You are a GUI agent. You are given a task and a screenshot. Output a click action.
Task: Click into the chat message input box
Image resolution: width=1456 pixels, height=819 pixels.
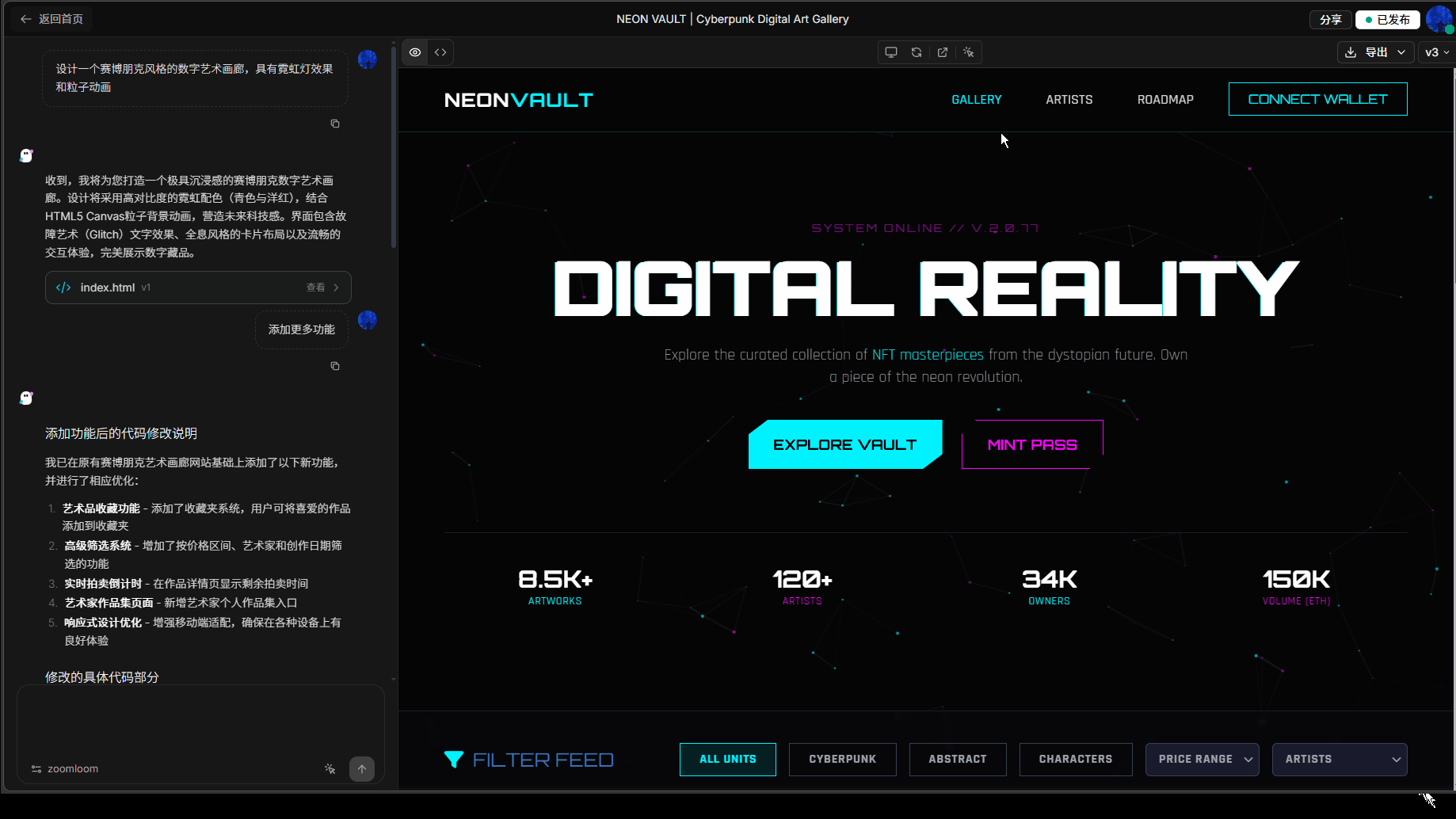200,721
